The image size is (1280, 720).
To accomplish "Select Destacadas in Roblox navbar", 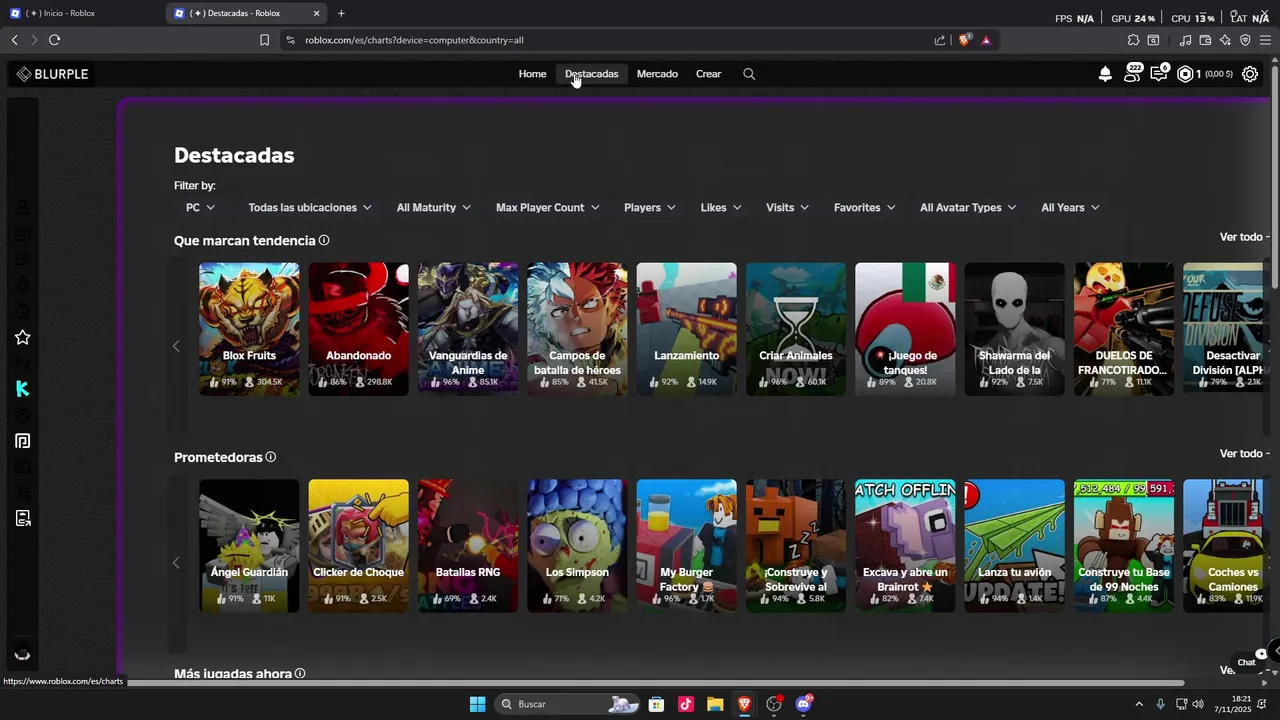I will (x=591, y=74).
